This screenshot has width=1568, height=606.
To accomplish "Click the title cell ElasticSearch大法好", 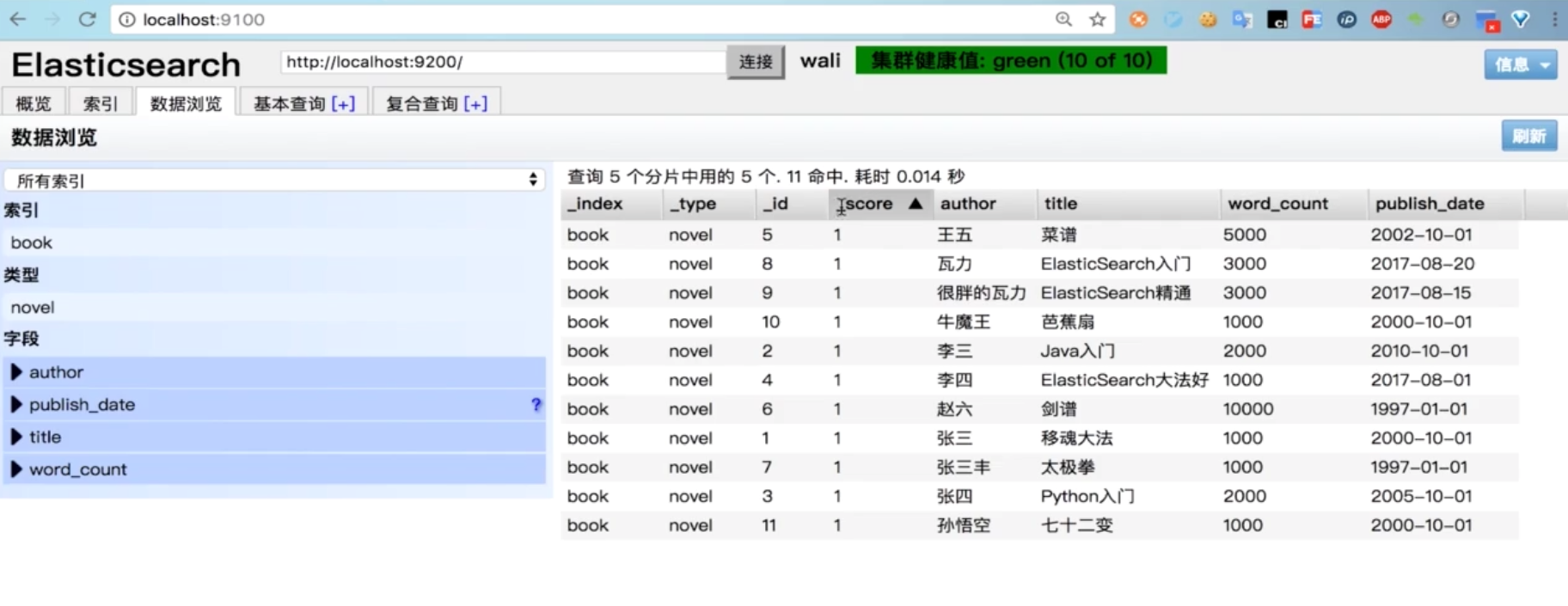I will [1124, 380].
